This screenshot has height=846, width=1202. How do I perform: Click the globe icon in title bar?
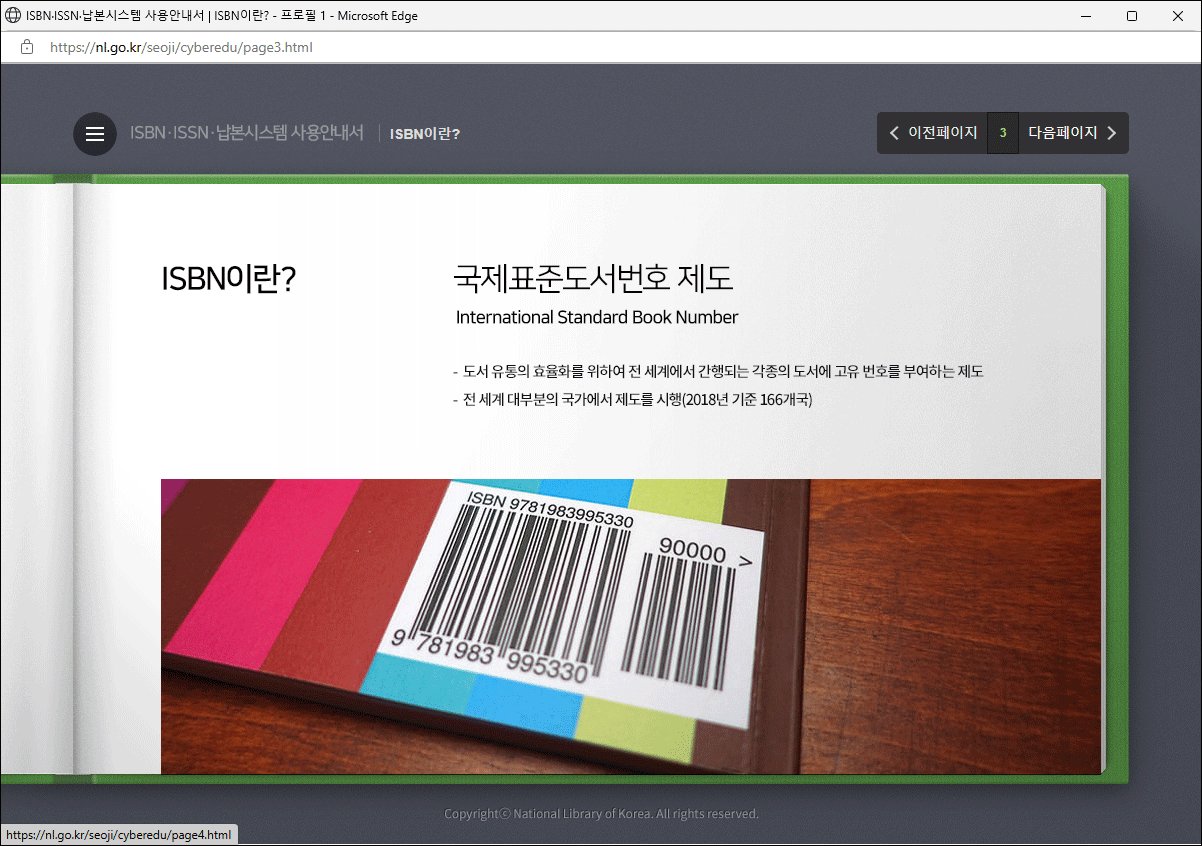13,16
